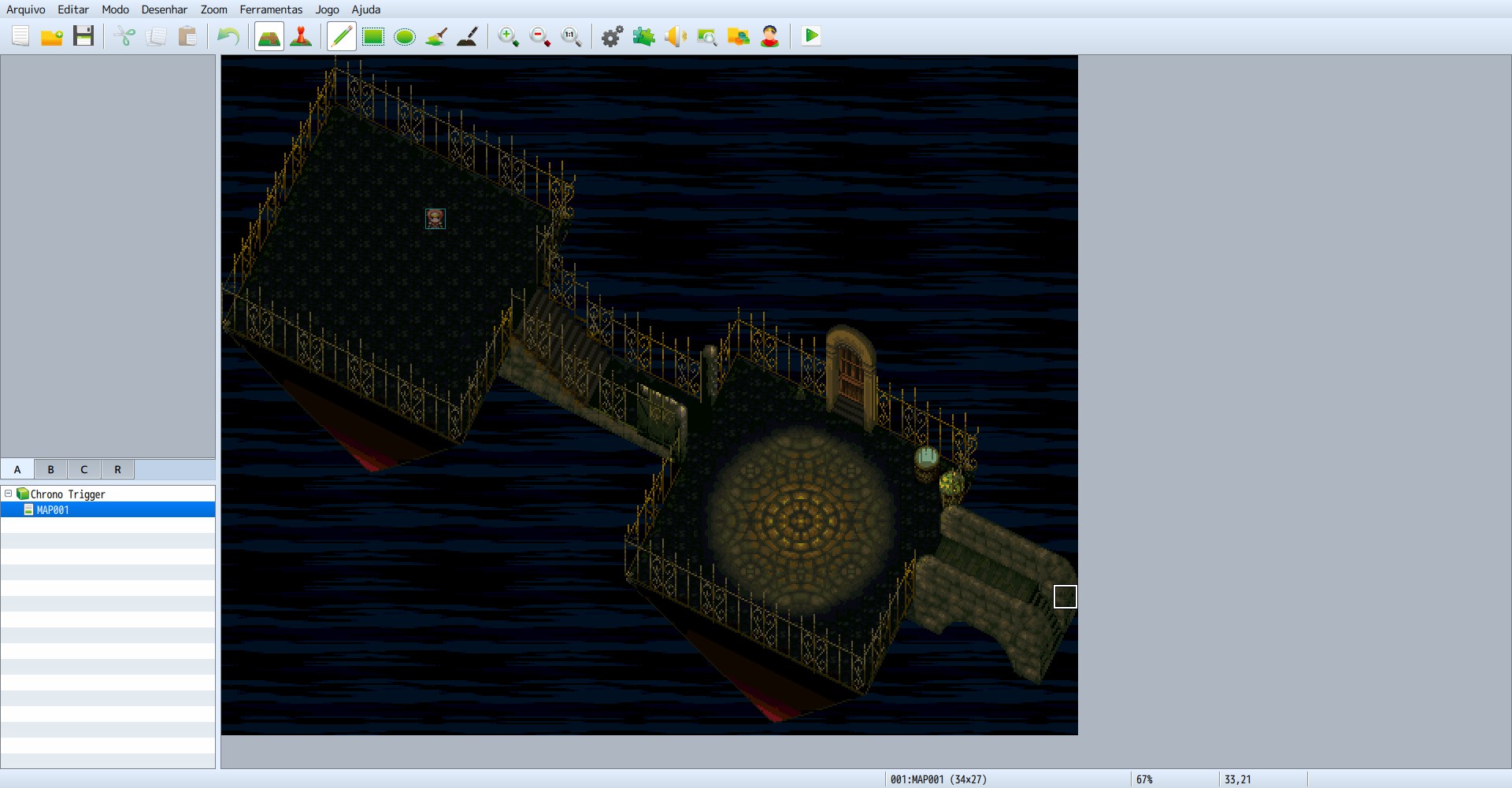The width and height of the screenshot is (1512, 788).
Task: Click the Cut scissors icon
Action: point(124,36)
